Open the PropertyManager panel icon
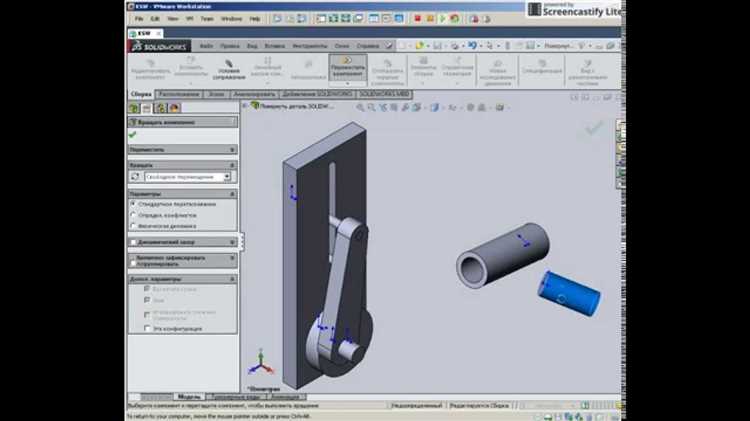The width and height of the screenshot is (750, 421). (147, 108)
